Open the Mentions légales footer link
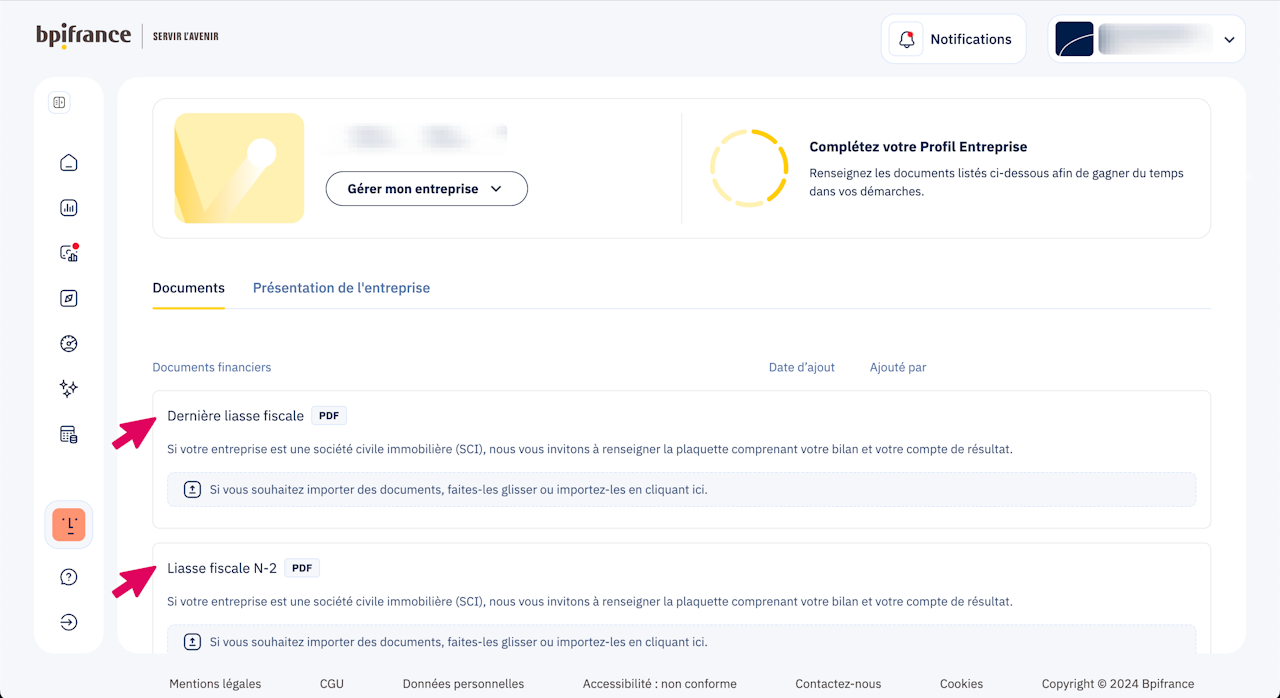 click(215, 684)
